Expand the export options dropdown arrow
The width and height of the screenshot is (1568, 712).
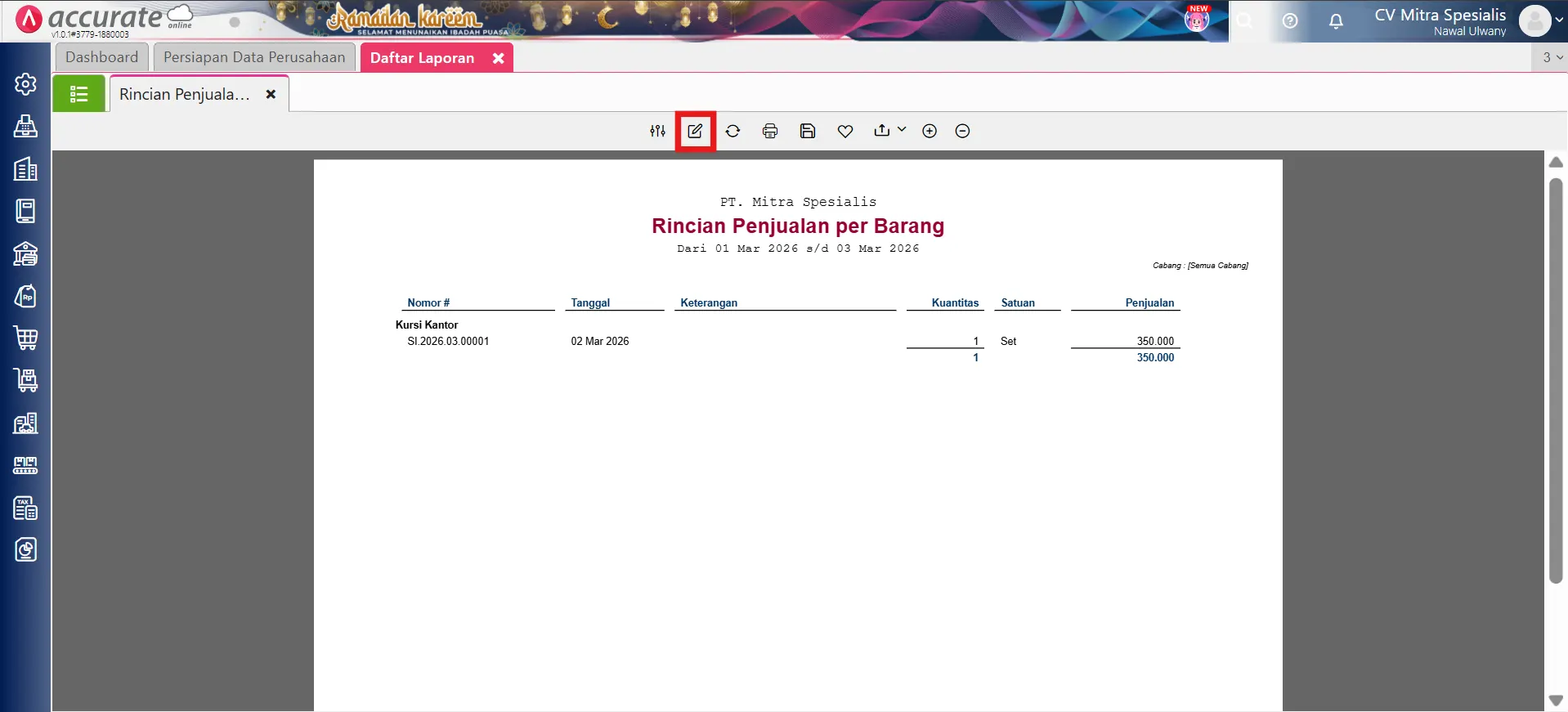[902, 129]
